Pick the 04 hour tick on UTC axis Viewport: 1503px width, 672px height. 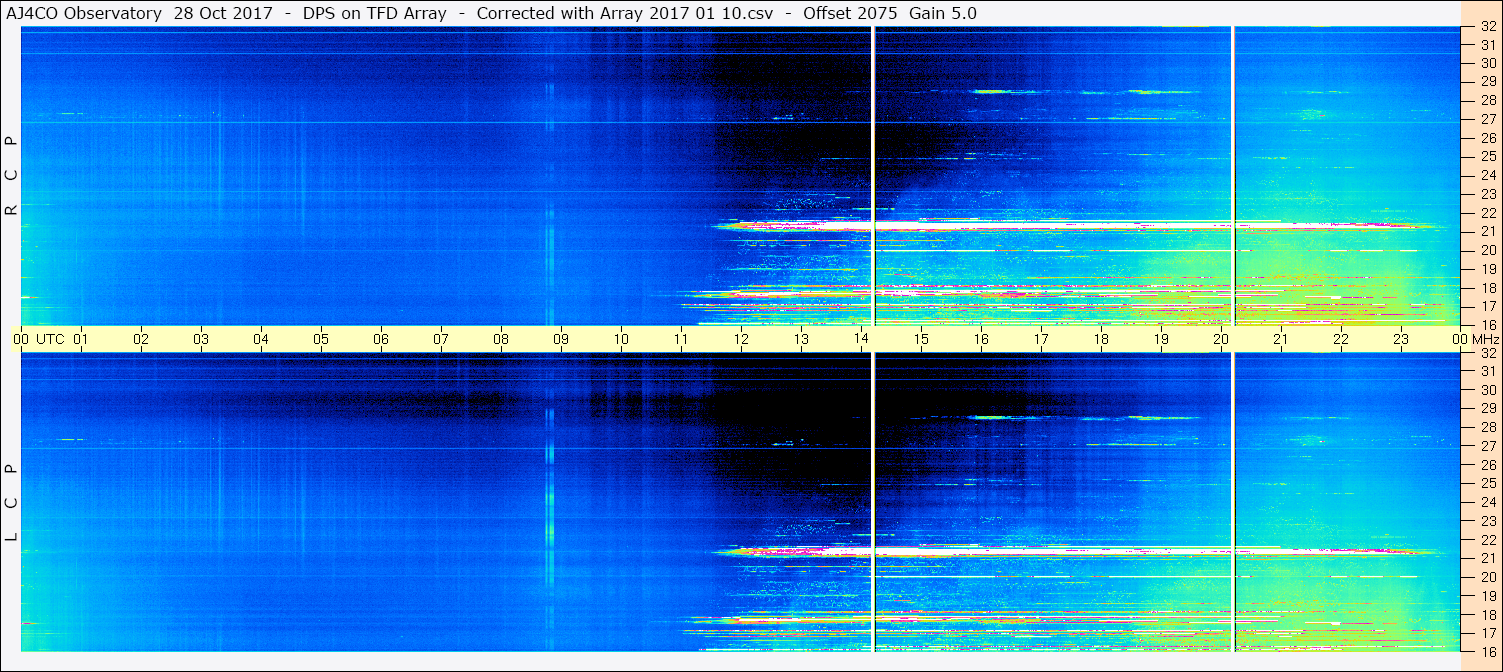coord(261,339)
